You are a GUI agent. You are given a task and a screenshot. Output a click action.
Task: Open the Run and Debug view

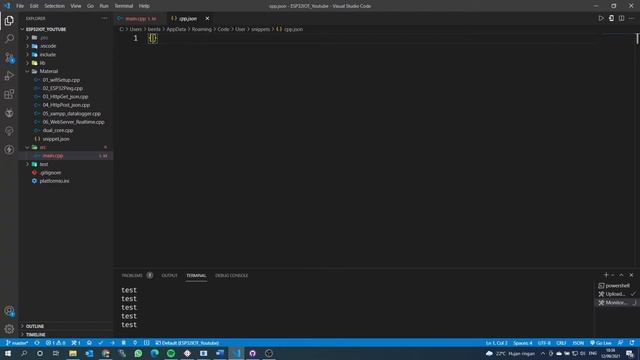point(9,76)
